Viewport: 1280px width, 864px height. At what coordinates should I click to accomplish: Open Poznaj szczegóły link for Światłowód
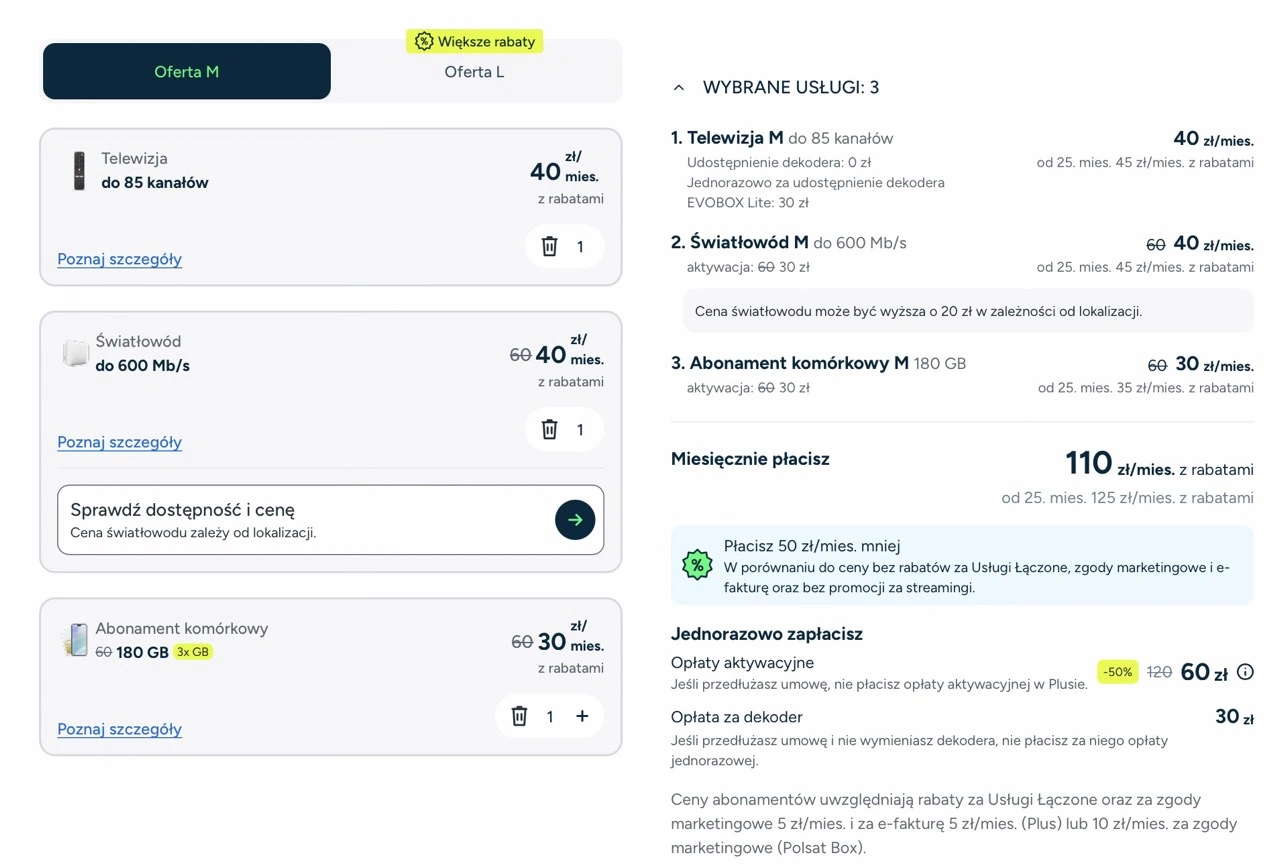[x=119, y=442]
